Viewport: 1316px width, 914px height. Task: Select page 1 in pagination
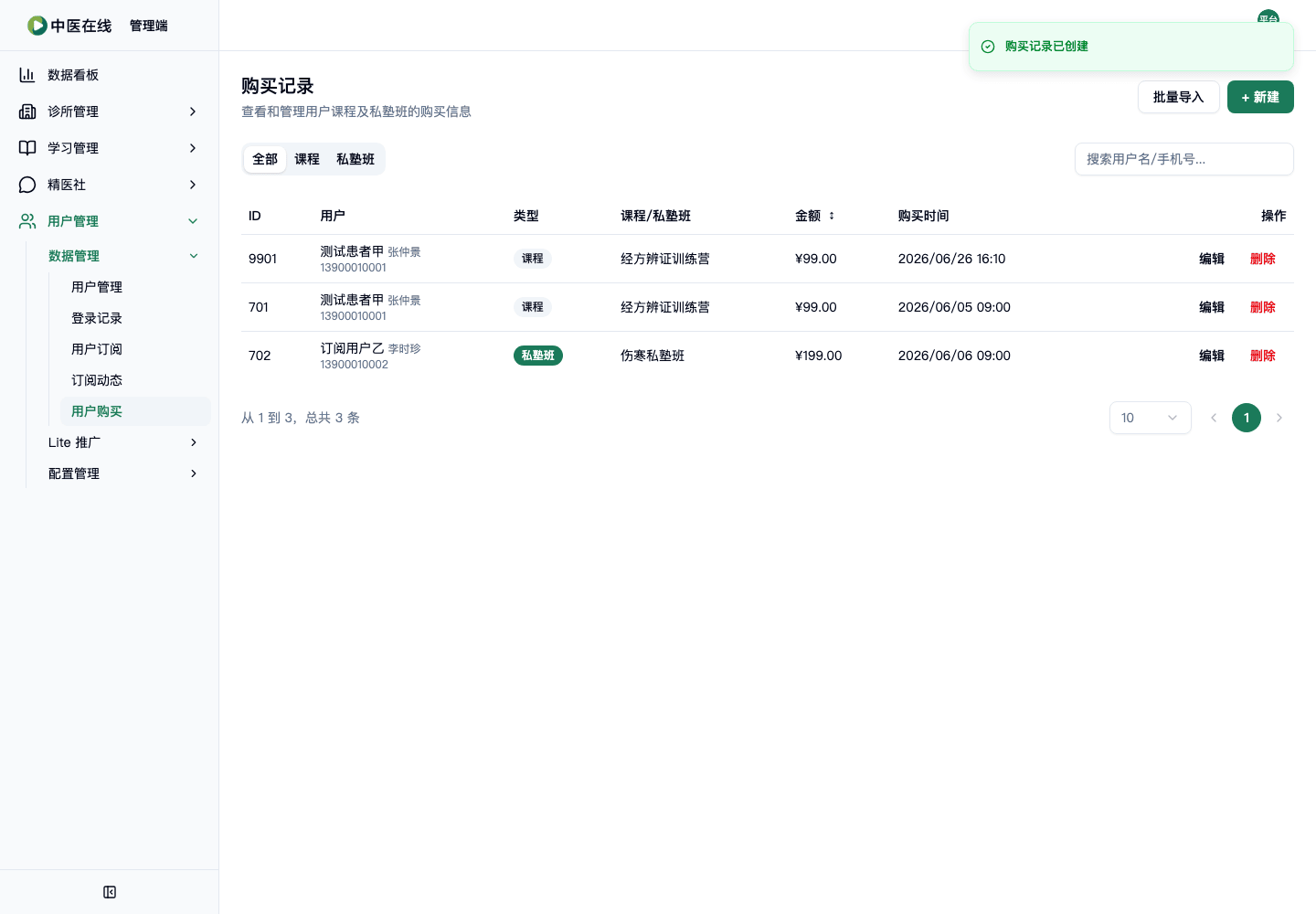pyautogui.click(x=1247, y=418)
